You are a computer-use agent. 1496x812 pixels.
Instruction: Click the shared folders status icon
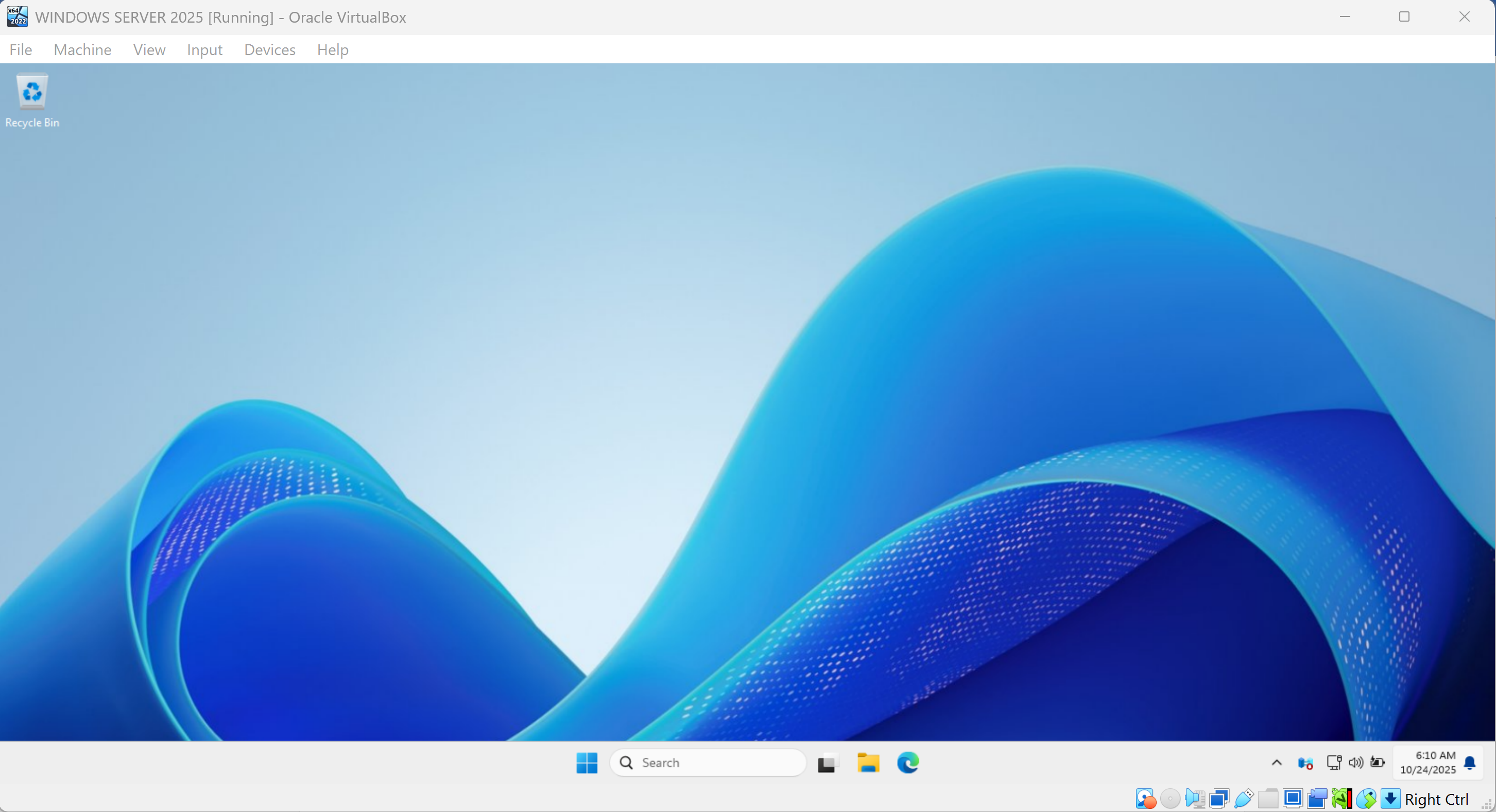1268,799
